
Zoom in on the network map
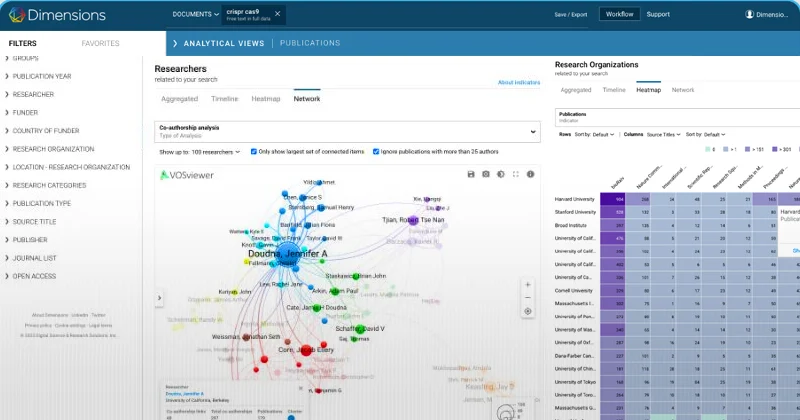click(528, 284)
